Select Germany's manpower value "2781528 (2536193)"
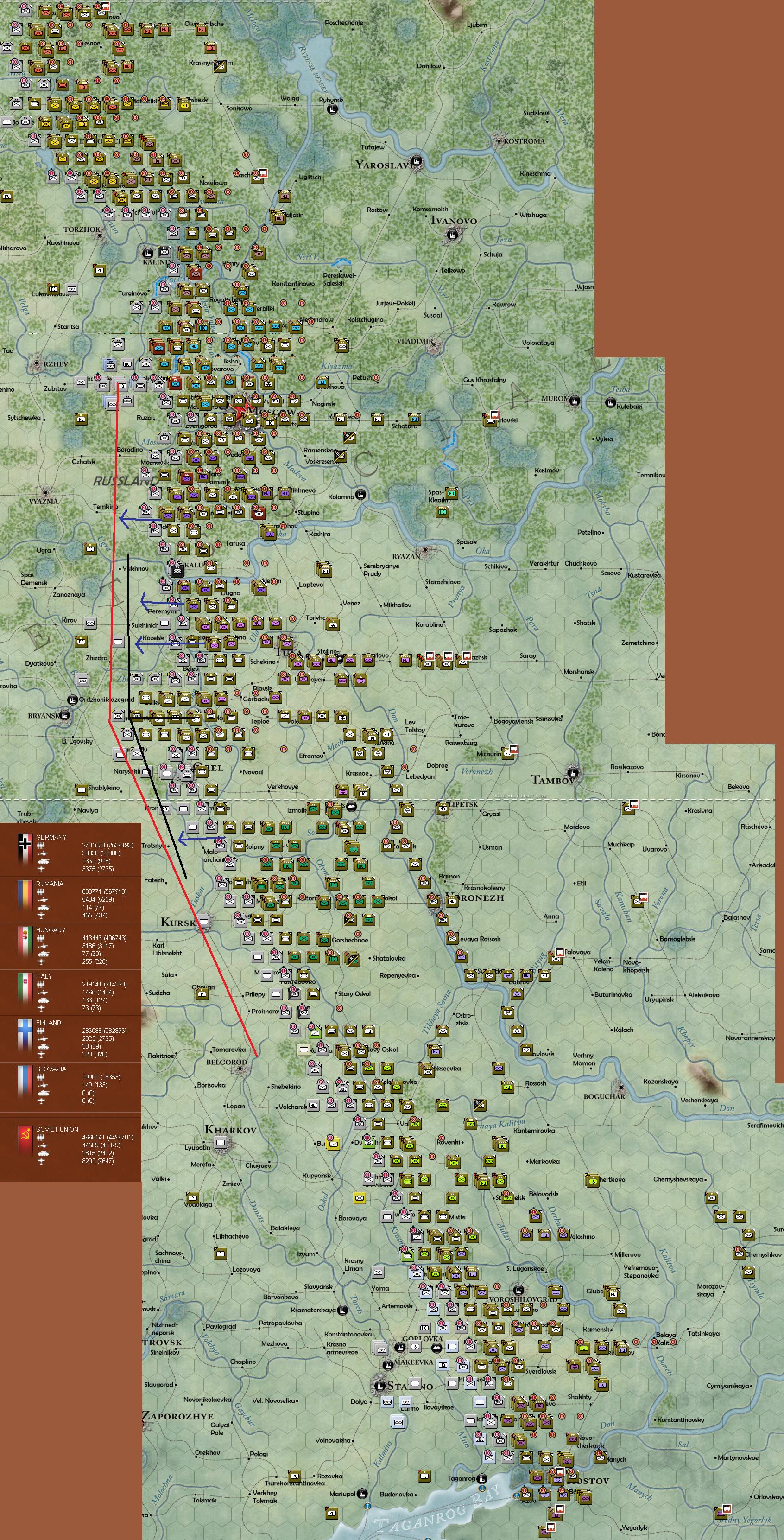Viewport: 784px width, 1540px height. tap(107, 845)
